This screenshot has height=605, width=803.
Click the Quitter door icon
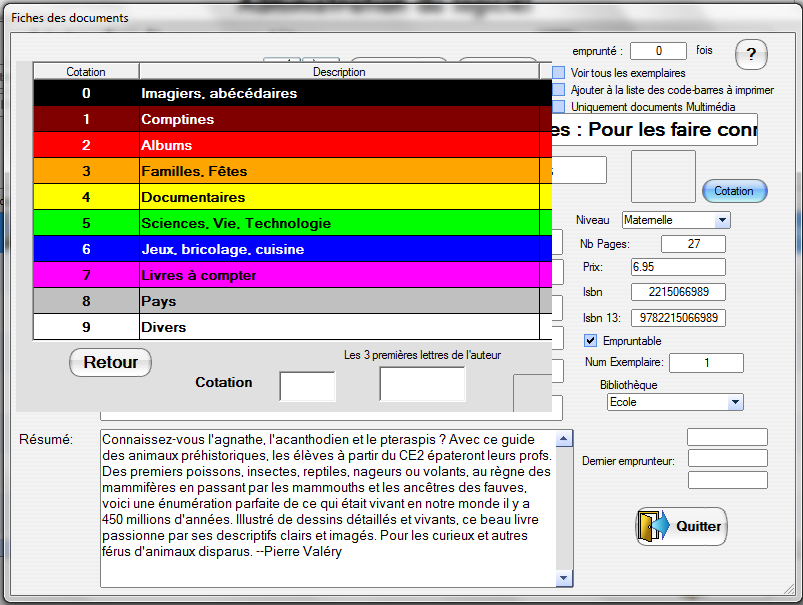651,526
